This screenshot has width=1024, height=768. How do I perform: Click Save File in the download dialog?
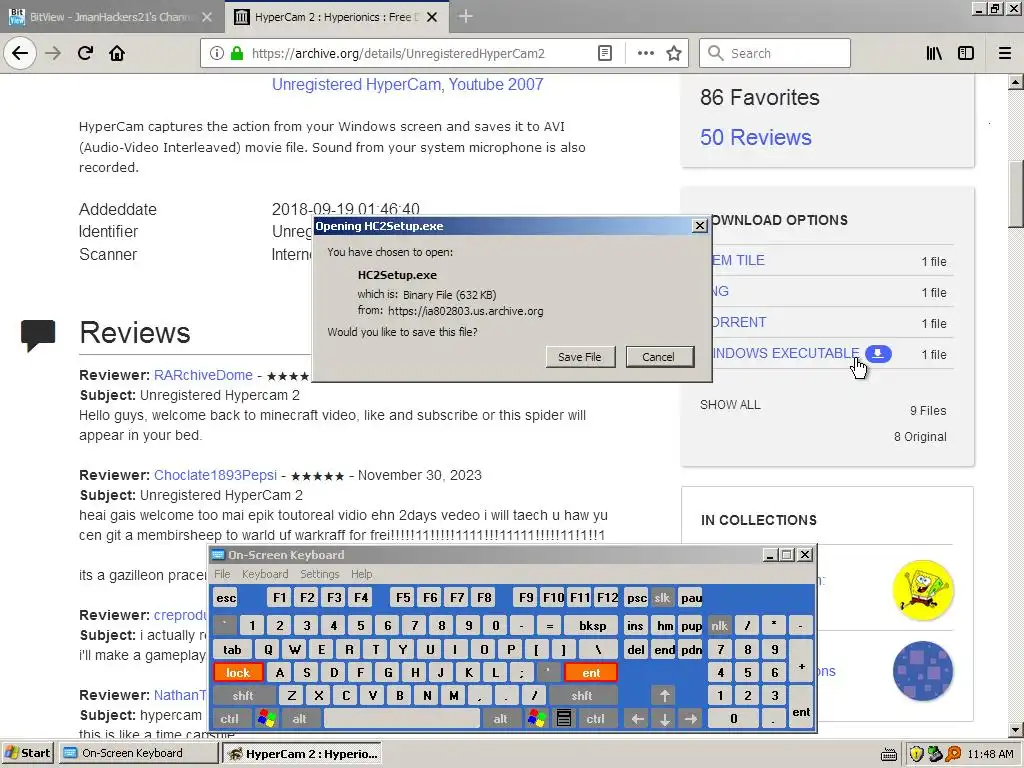point(579,357)
